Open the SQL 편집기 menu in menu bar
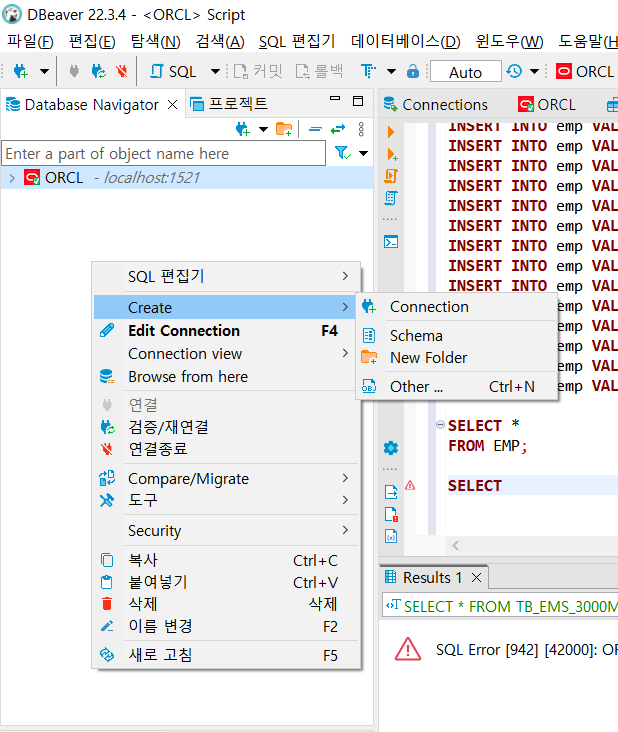 pos(297,42)
